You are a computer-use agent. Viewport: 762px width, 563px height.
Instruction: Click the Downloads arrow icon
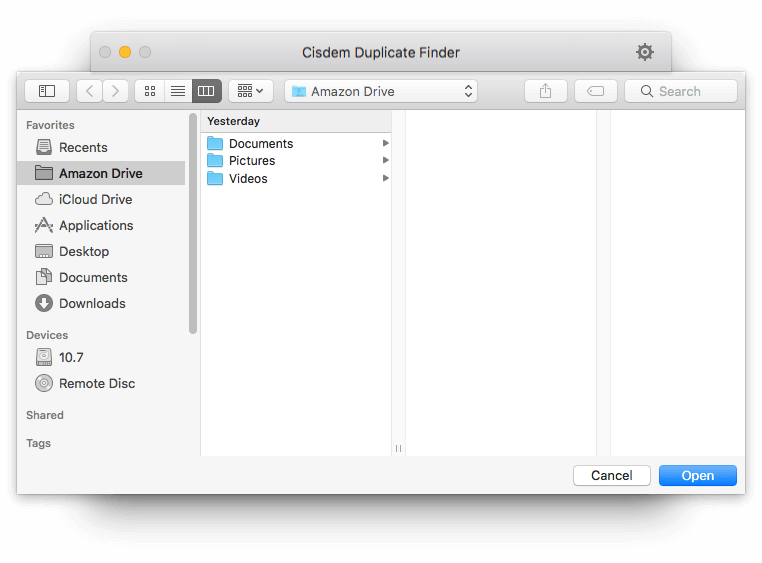[44, 303]
